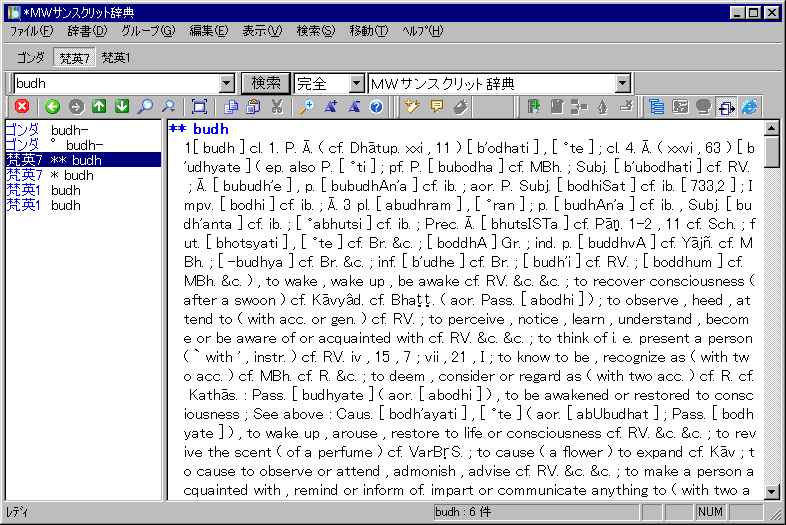The height and width of the screenshot is (525, 786).
Task: Click the Internet Explorer browser icon
Action: (x=749, y=106)
